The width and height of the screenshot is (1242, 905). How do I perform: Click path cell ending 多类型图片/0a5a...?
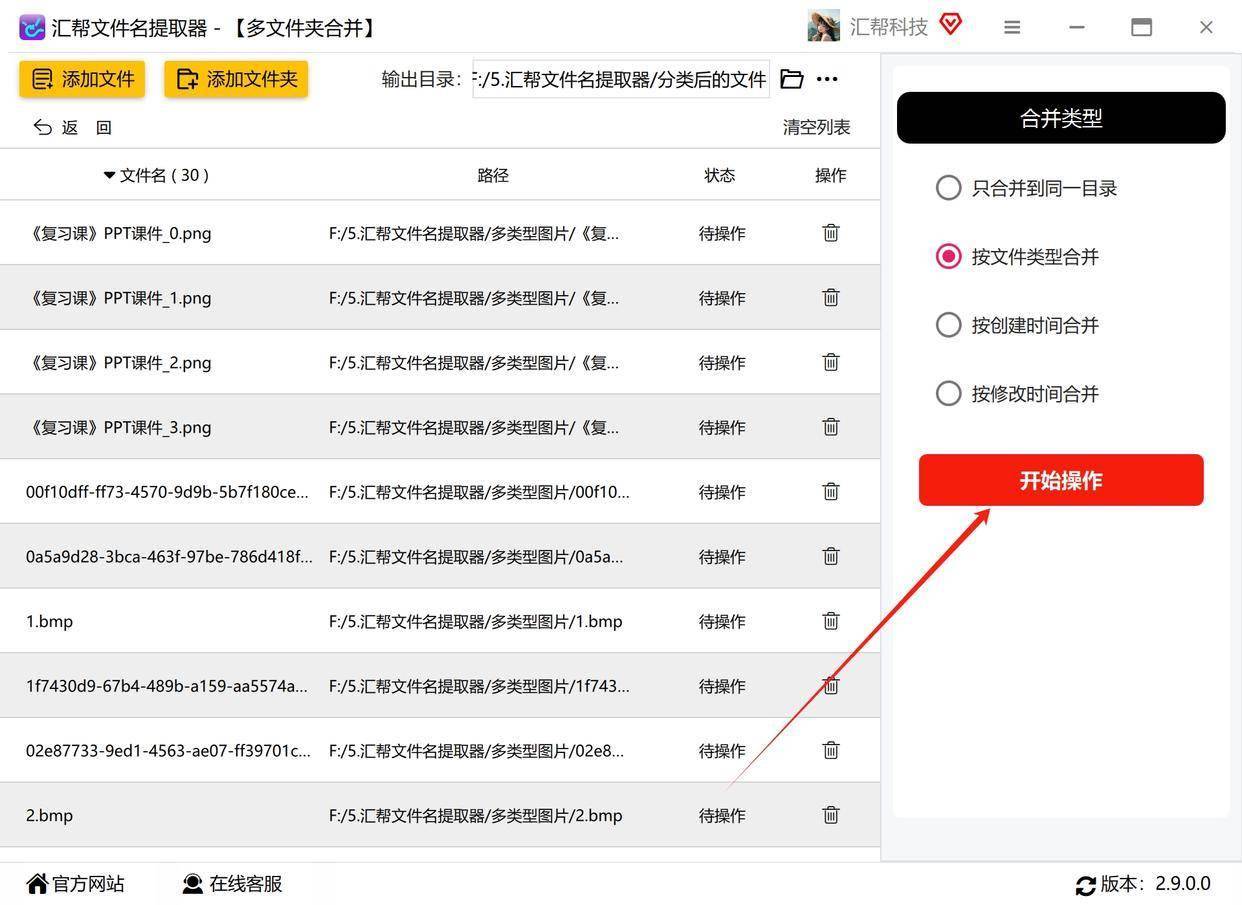[x=476, y=556]
